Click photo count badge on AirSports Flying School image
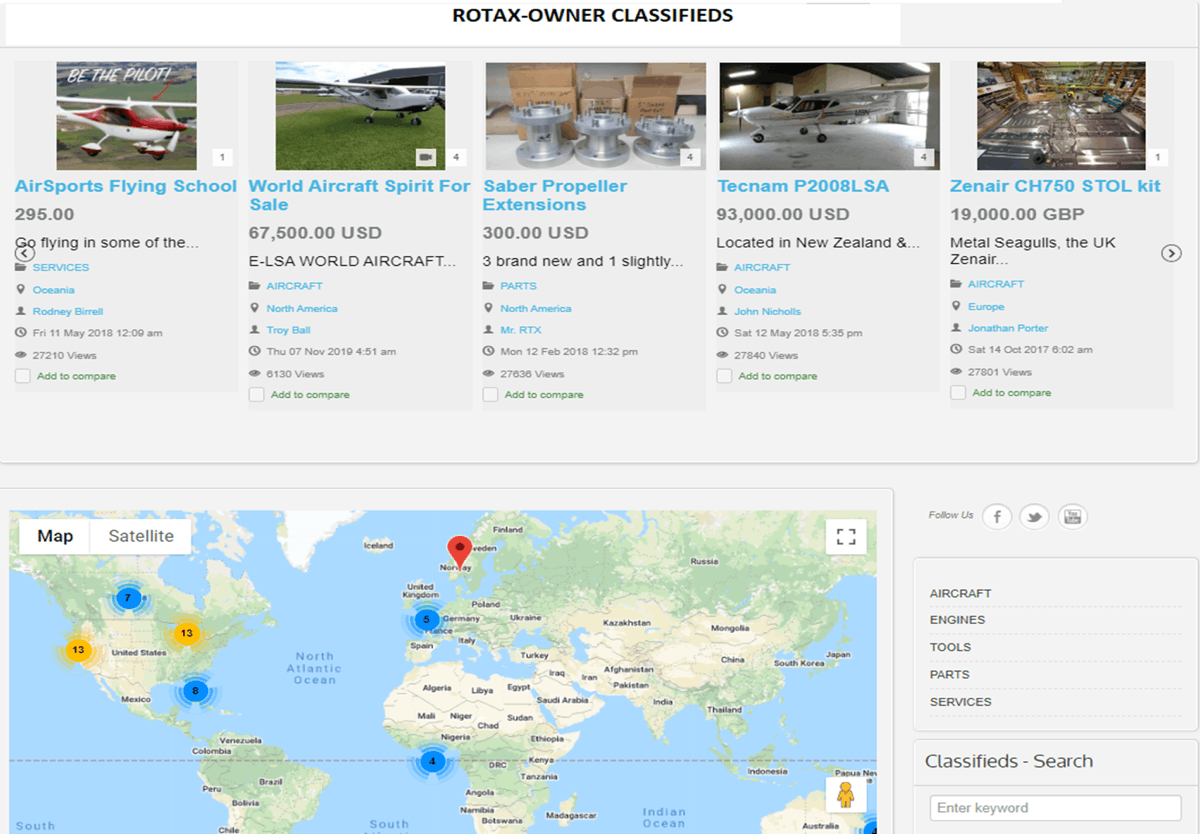 (x=222, y=157)
